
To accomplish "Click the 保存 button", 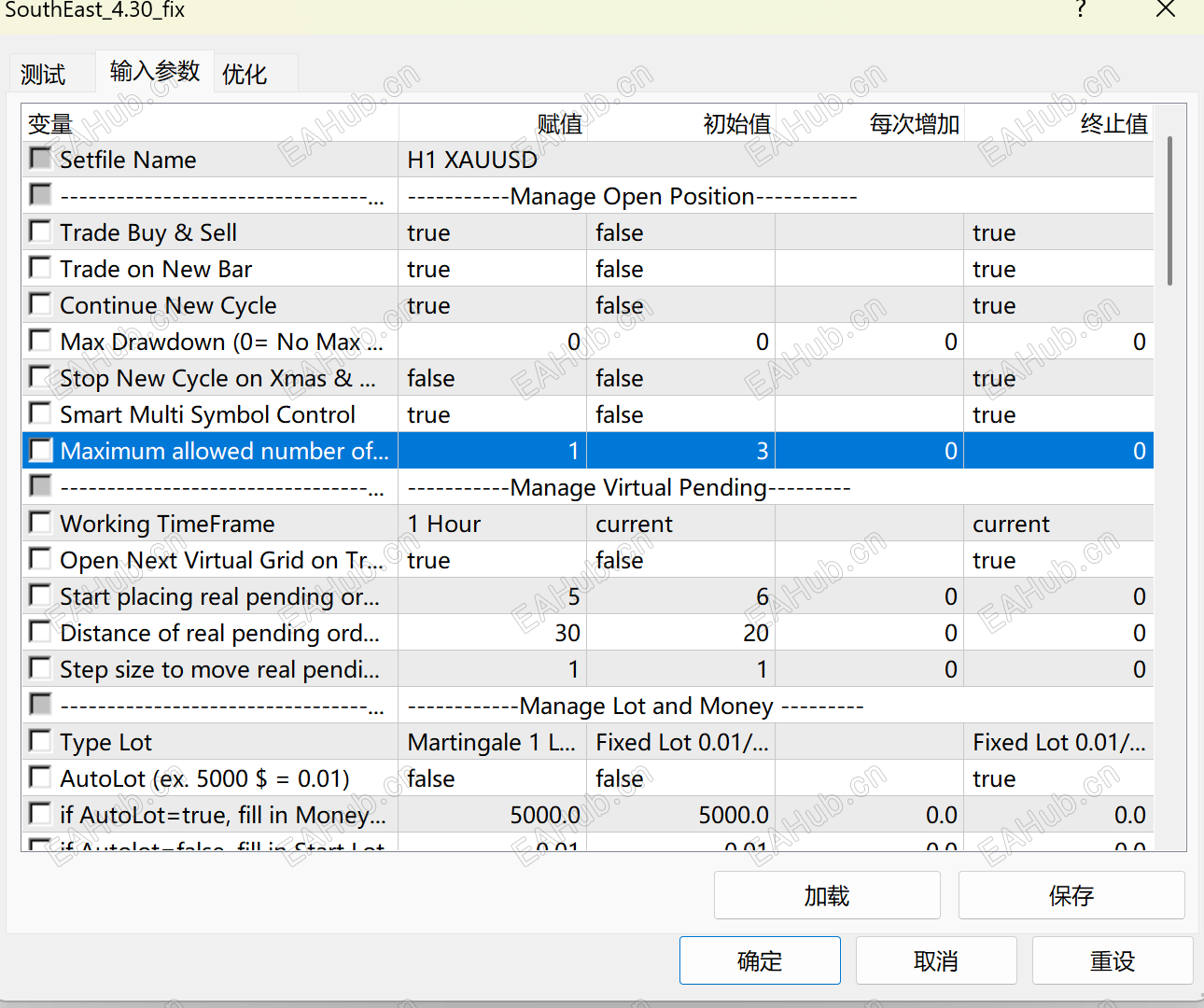I will tap(1071, 896).
